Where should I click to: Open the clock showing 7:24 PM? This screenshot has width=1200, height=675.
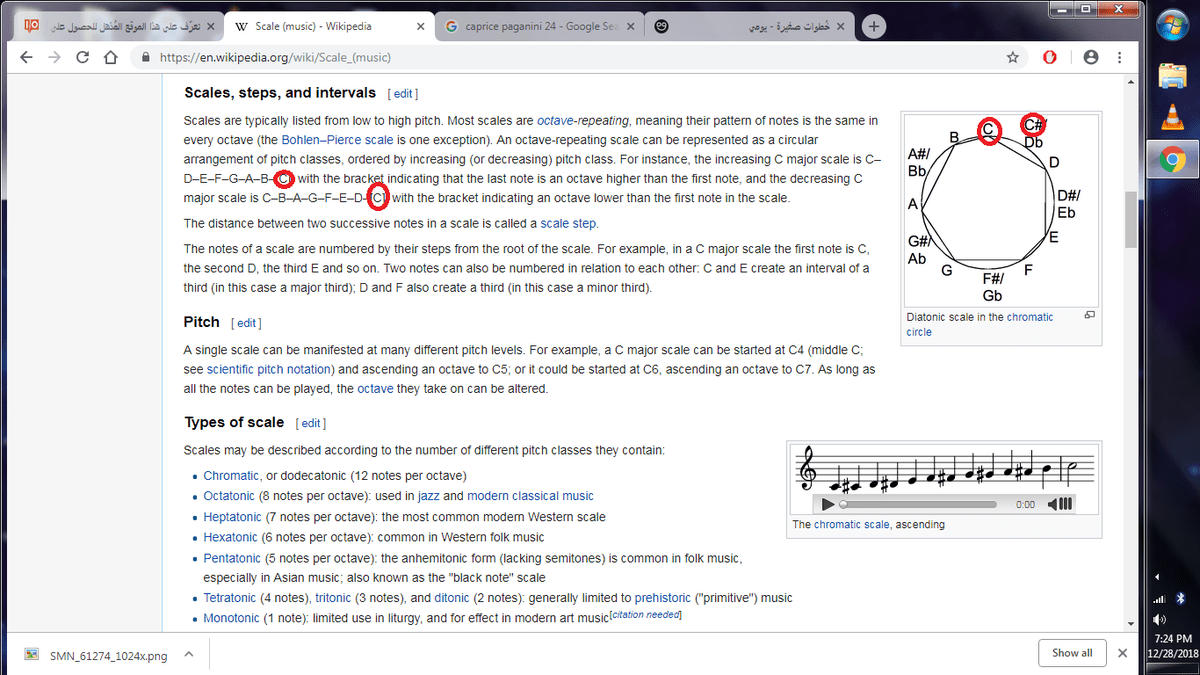[1172, 637]
